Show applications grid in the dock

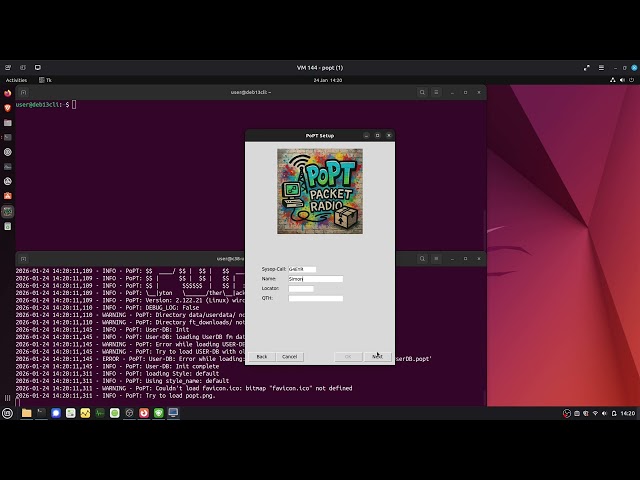click(x=8, y=398)
